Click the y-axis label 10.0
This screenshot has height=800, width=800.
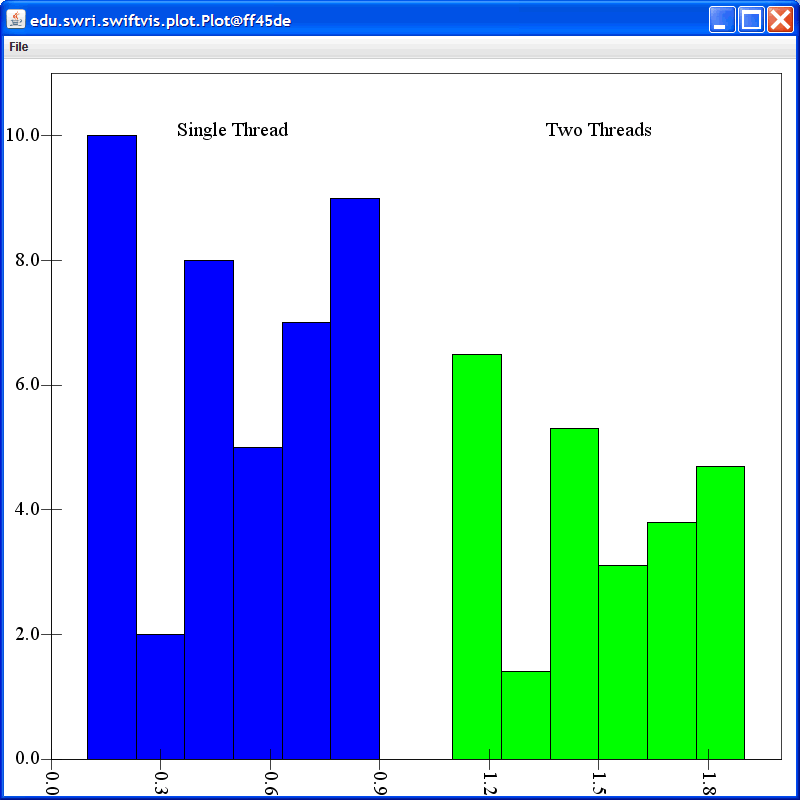[x=22, y=135]
